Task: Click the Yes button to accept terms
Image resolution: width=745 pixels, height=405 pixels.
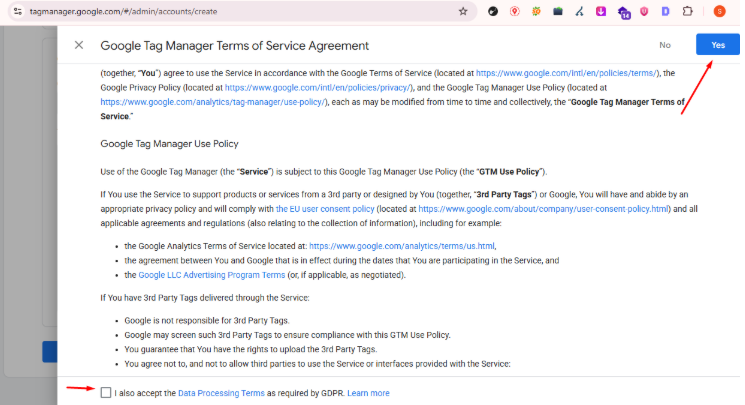Action: click(x=717, y=45)
